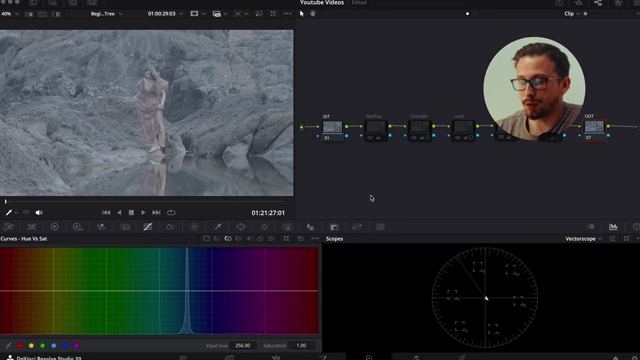Play the clip in reverse
Screen dimensions: 640x360
pyautogui.click(x=119, y=213)
